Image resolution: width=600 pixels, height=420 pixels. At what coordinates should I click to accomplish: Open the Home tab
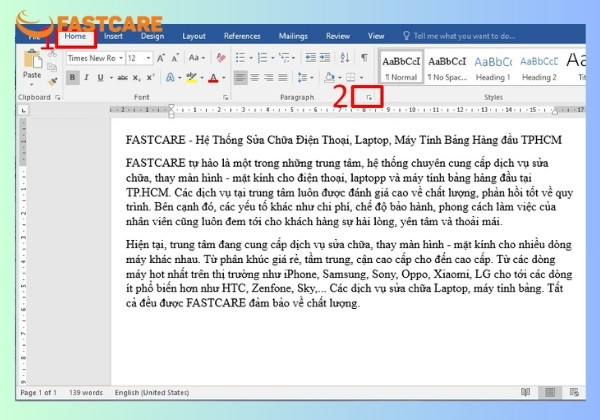(75, 36)
